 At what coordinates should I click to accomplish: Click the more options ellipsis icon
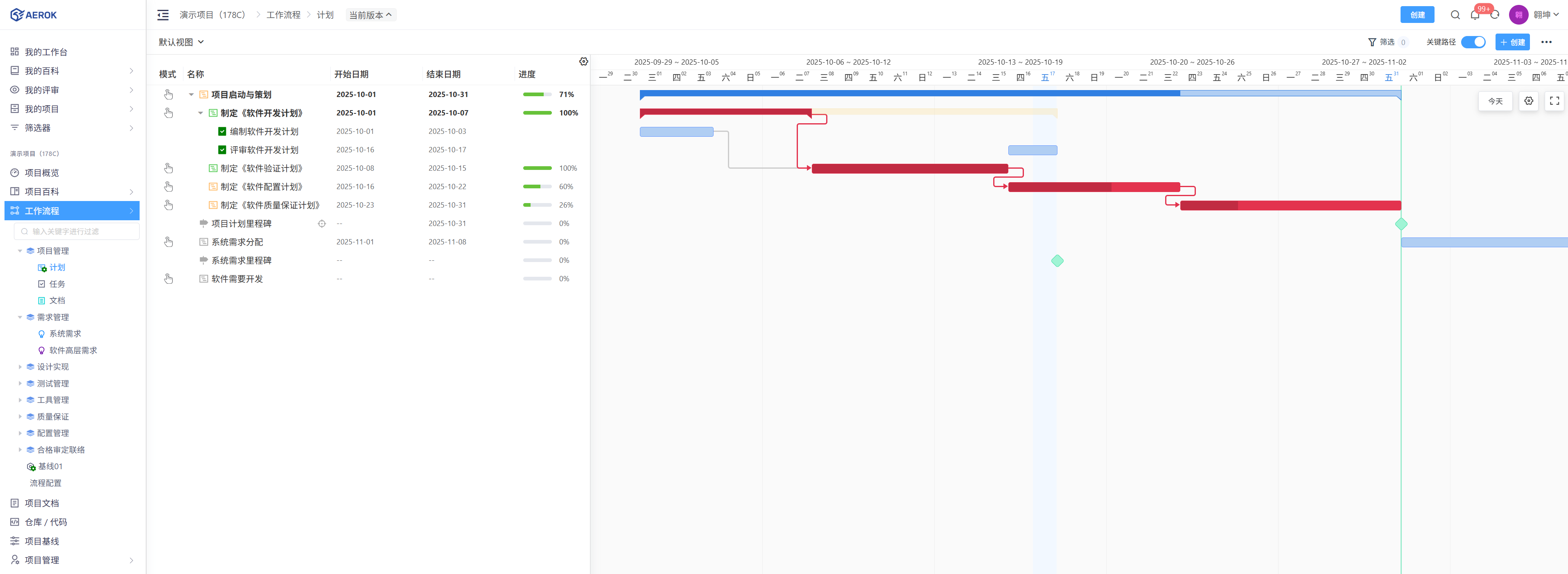coord(1546,42)
